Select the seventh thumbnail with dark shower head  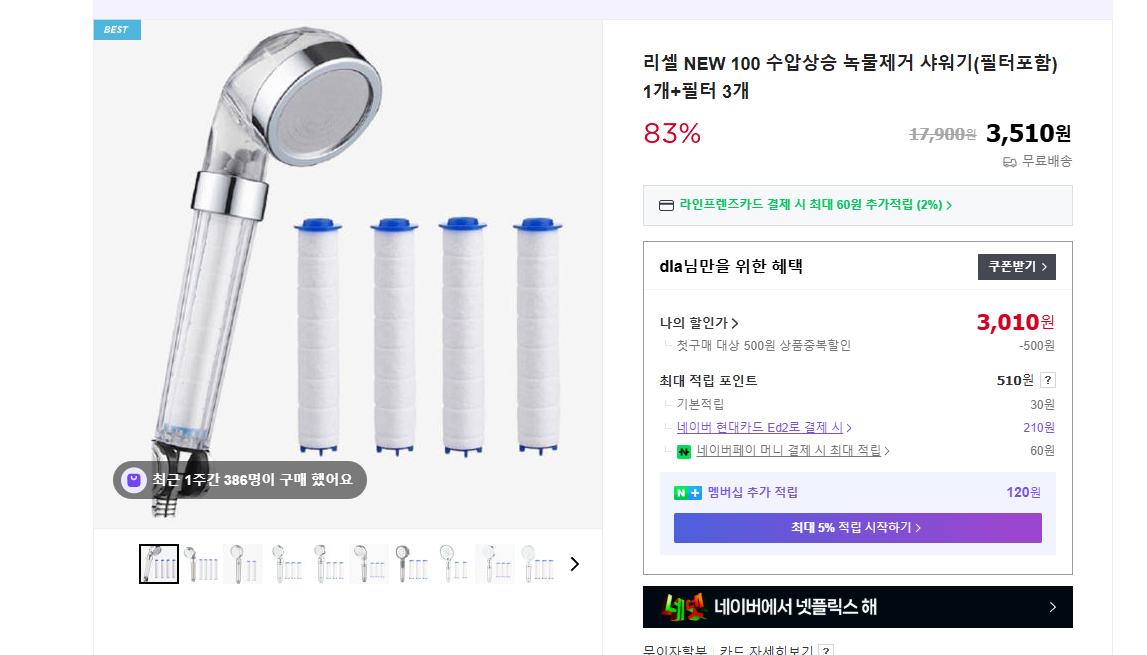411,564
